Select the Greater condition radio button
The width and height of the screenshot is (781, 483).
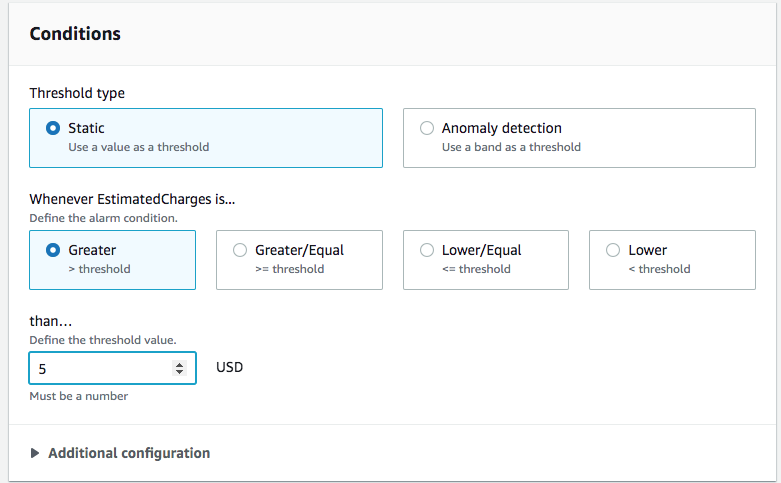(53, 250)
